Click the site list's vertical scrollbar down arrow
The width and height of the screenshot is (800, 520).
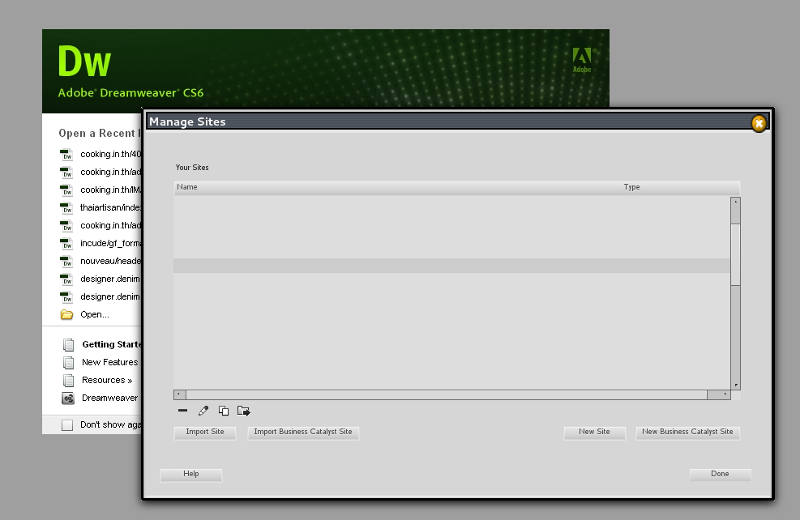pyautogui.click(x=735, y=385)
